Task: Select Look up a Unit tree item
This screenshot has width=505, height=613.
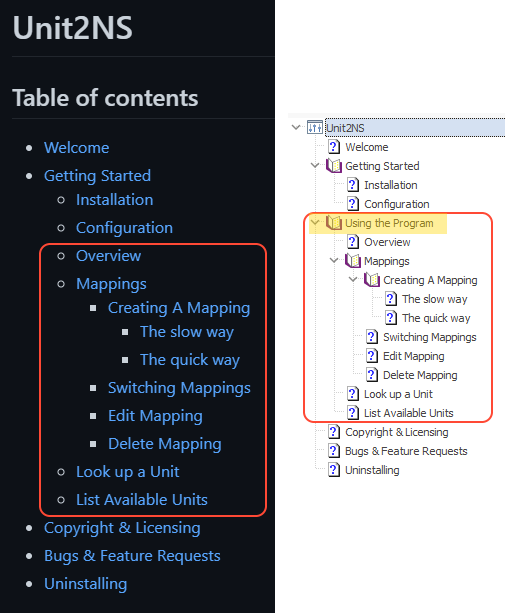Action: pos(398,394)
